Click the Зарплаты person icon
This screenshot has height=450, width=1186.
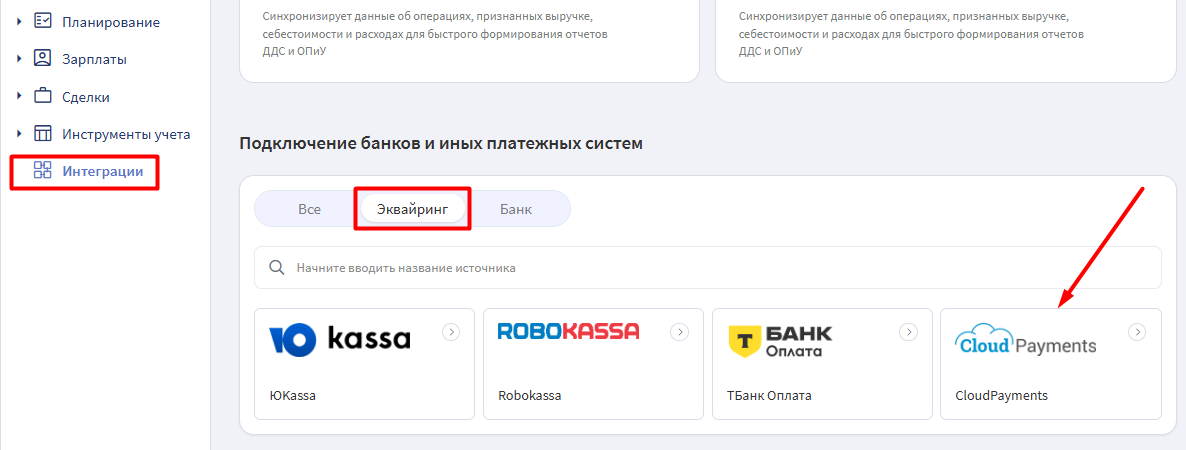point(42,59)
